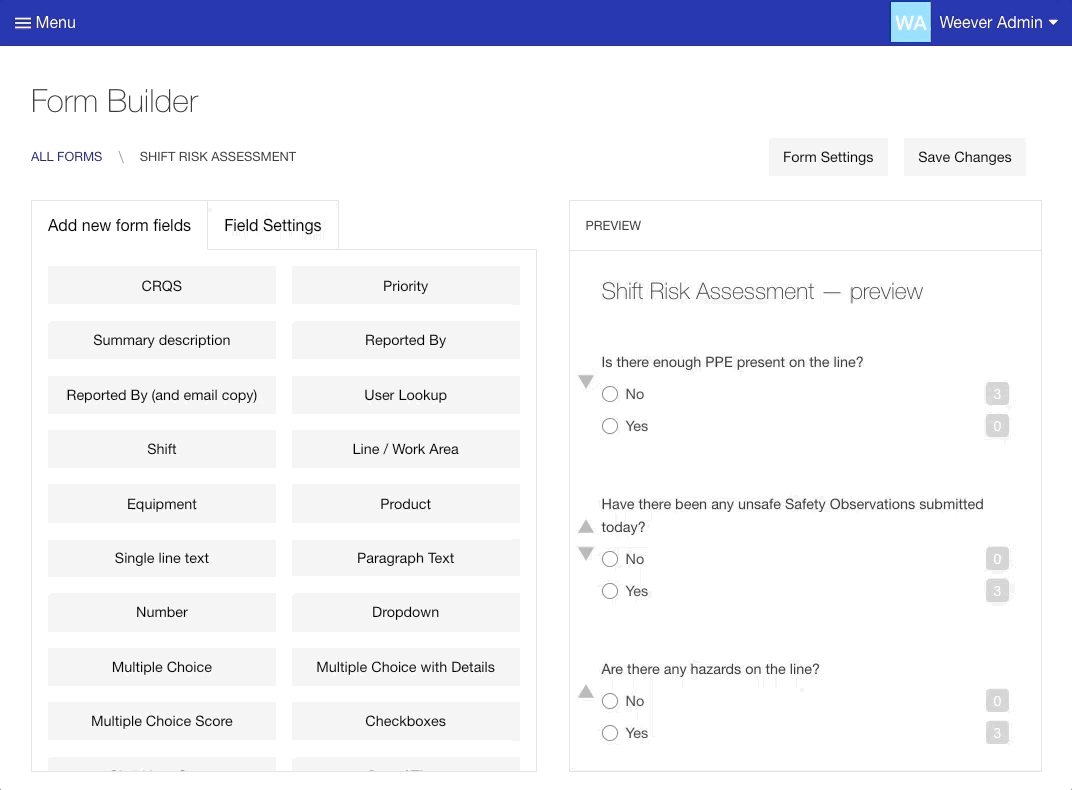Screen dimensions: 1072x790
Task: Add a Multiple Choice Score field
Action: coord(161,721)
